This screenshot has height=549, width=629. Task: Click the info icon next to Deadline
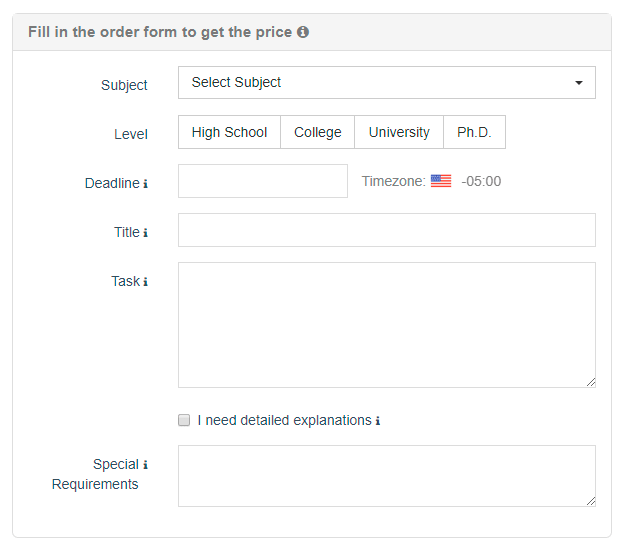coord(145,184)
